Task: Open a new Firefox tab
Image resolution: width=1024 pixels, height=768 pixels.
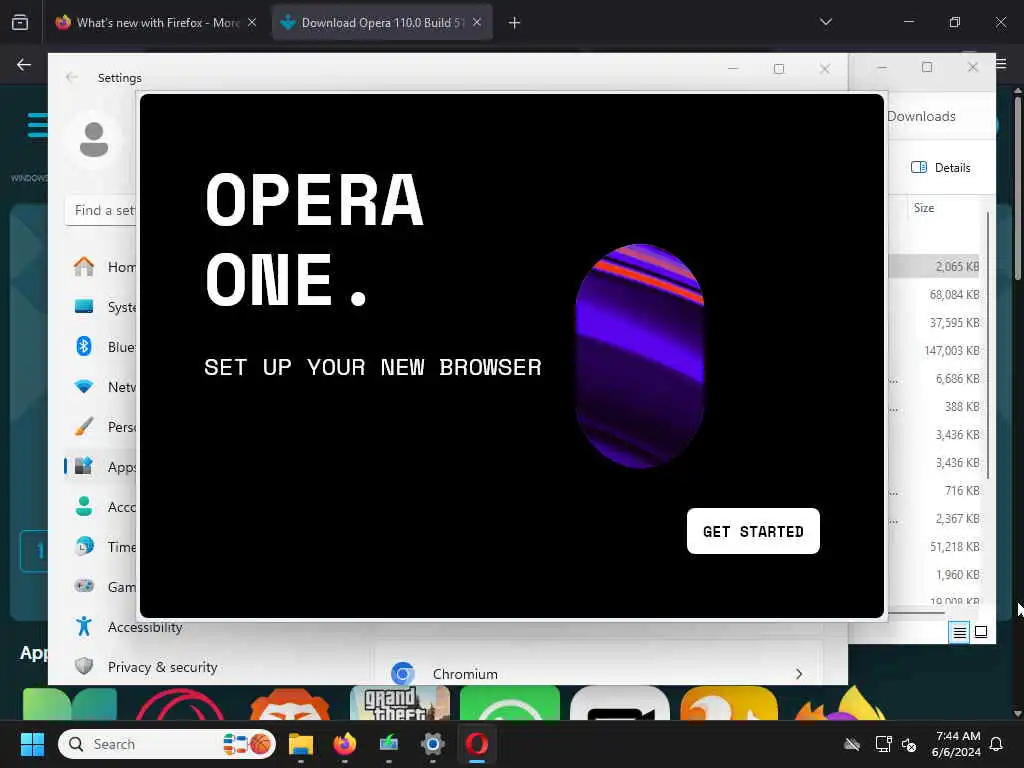Action: click(x=515, y=23)
